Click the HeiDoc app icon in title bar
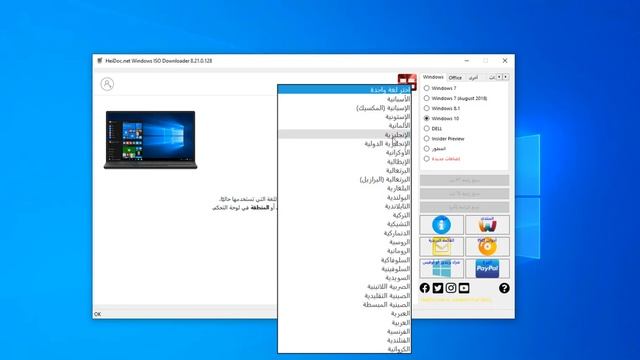 coord(100,61)
